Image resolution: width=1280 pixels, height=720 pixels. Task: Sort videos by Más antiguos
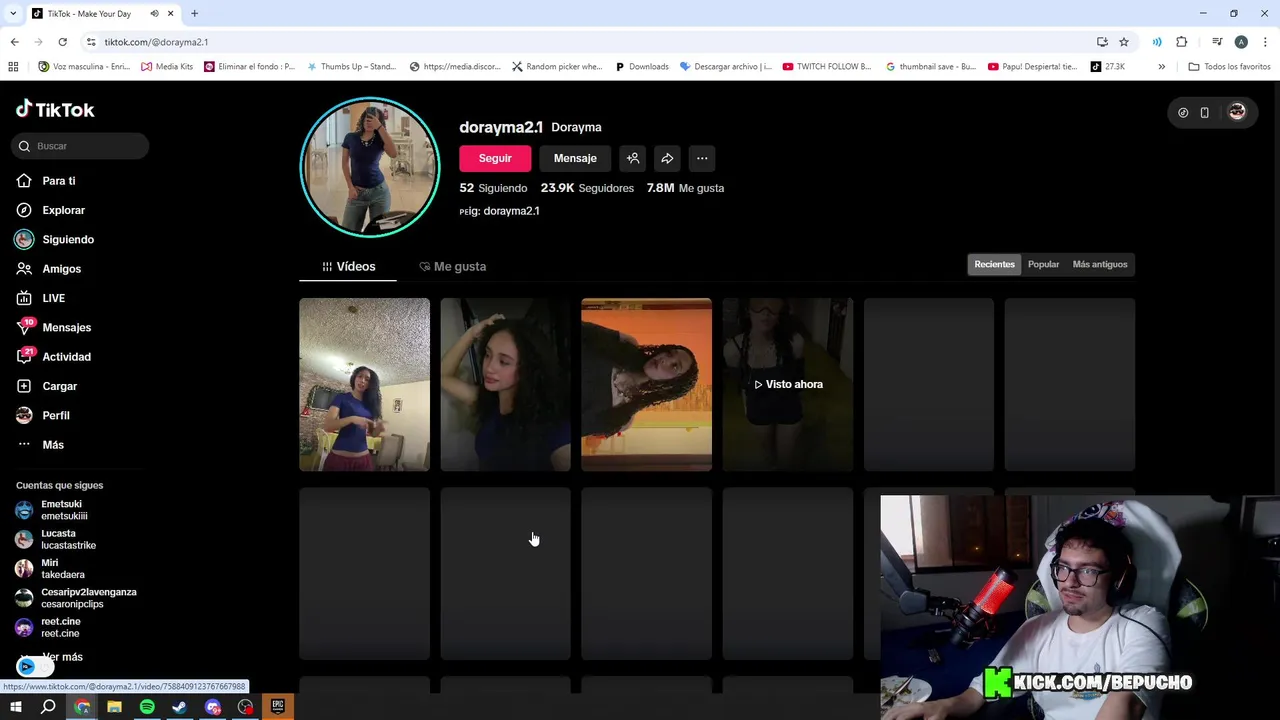point(1100,264)
